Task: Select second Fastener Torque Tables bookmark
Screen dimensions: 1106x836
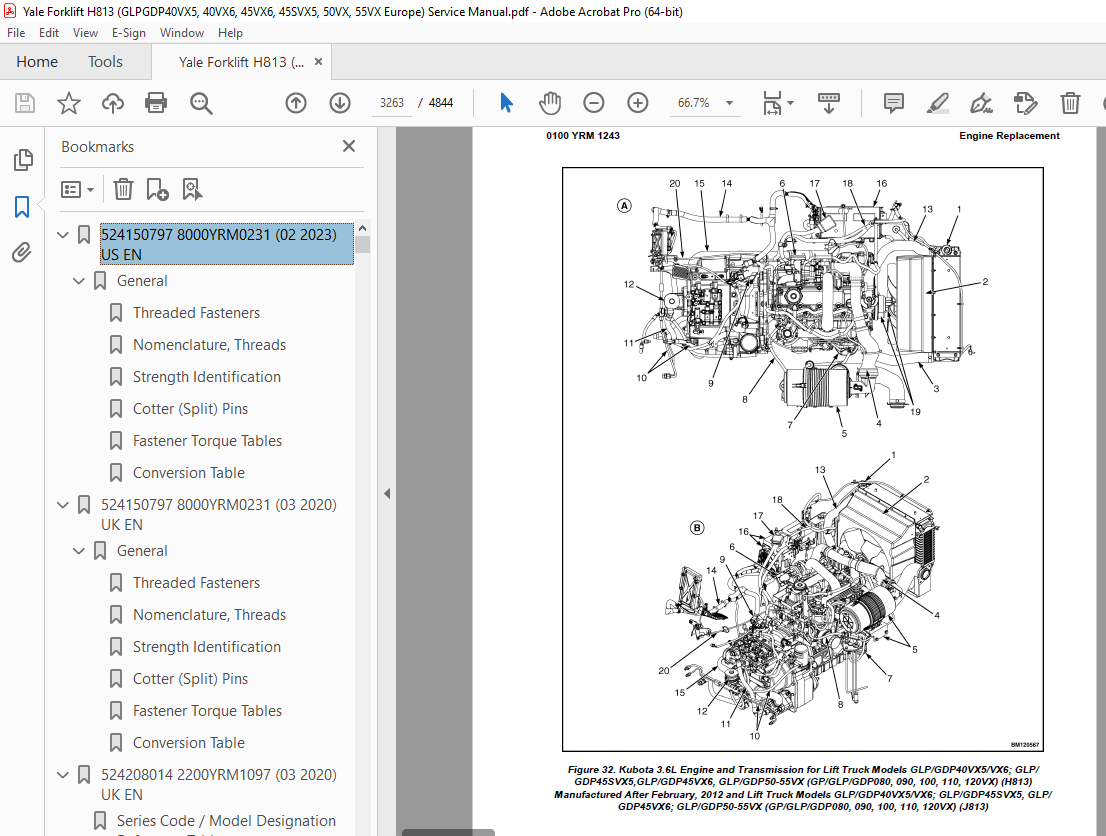Action: pyautogui.click(x=207, y=710)
